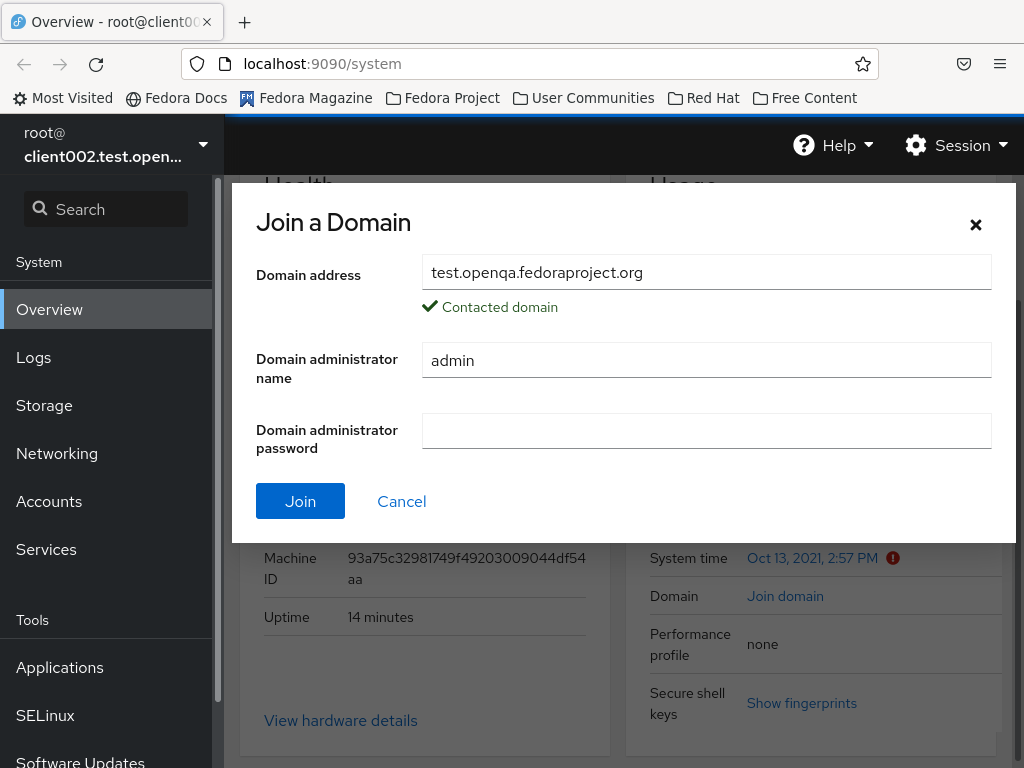The width and height of the screenshot is (1024, 768).
Task: Open Services from the sidebar
Action: [106, 549]
